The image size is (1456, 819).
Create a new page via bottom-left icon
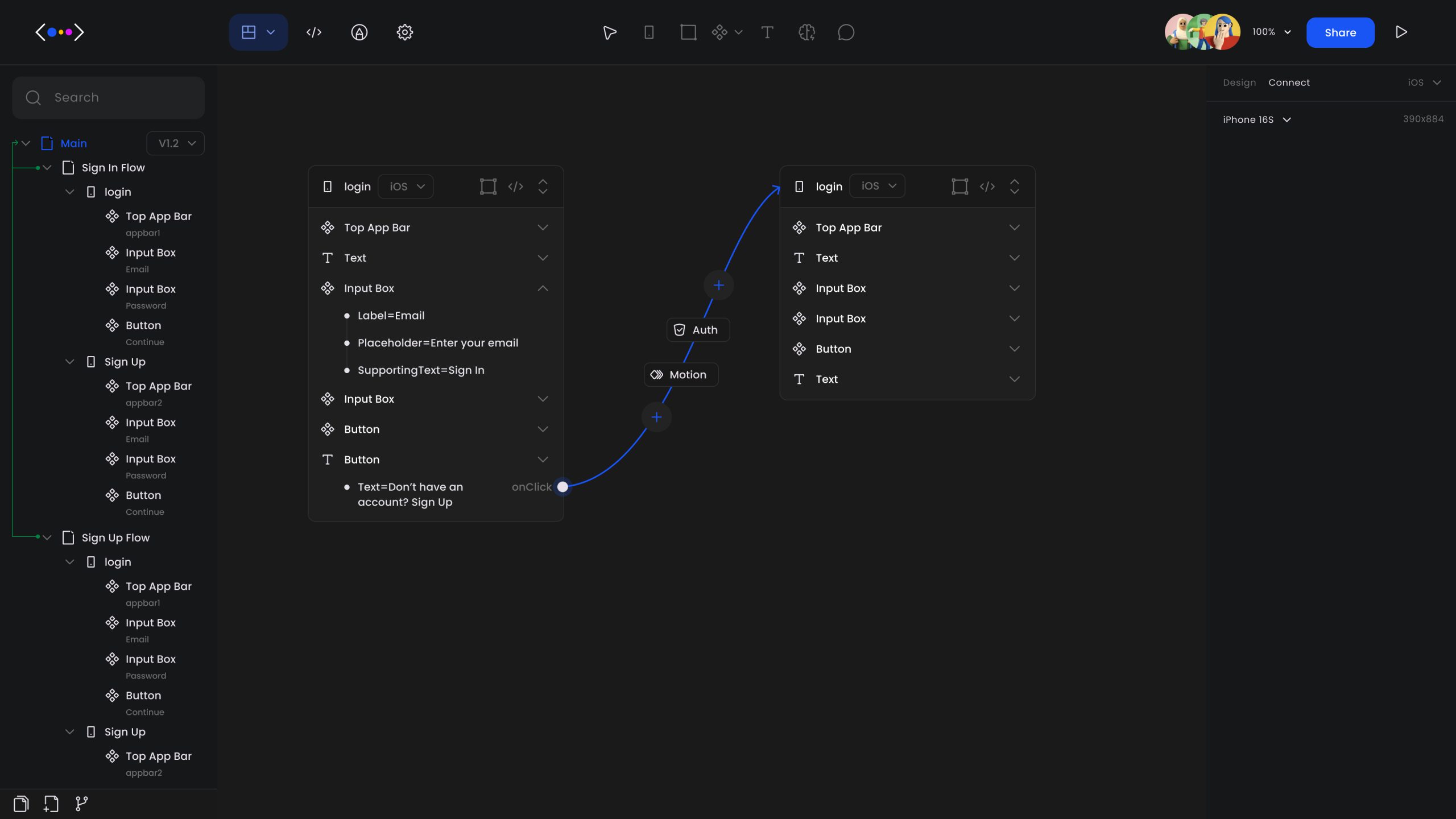(51, 803)
